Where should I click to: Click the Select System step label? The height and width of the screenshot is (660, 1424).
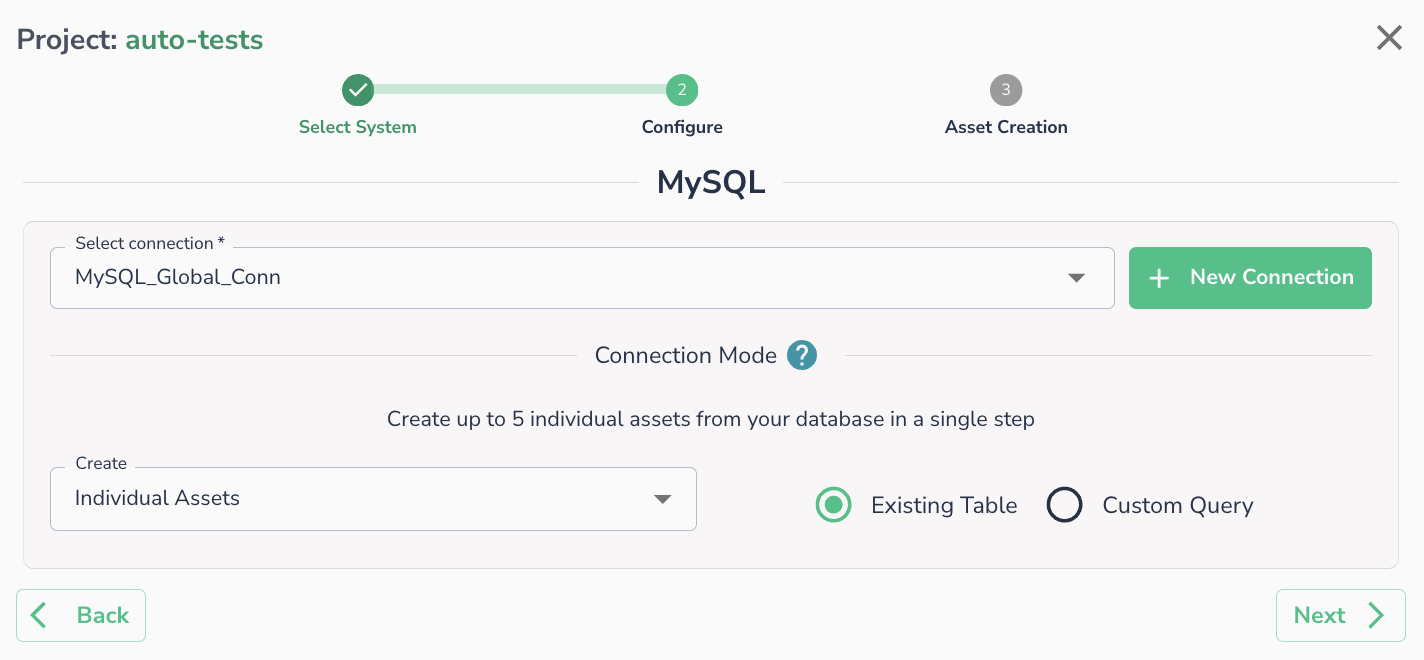pyautogui.click(x=358, y=127)
